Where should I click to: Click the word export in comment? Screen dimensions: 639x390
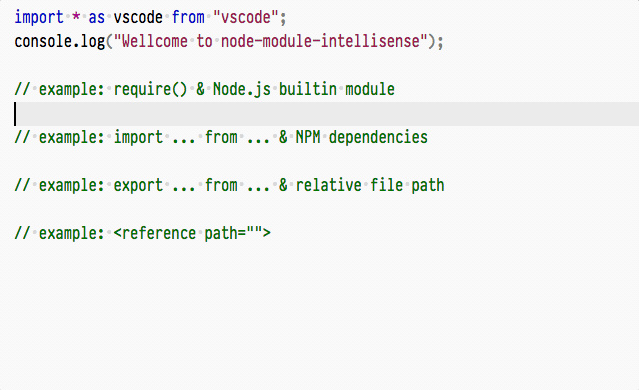[138, 185]
